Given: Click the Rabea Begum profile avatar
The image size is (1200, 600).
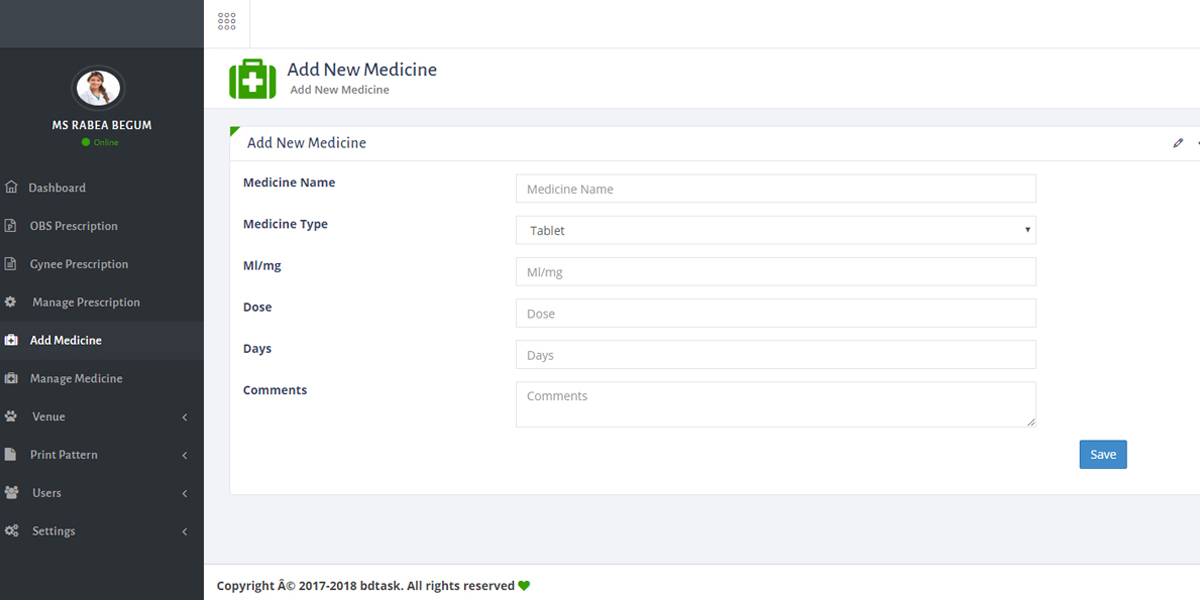Looking at the screenshot, I should 98,89.
